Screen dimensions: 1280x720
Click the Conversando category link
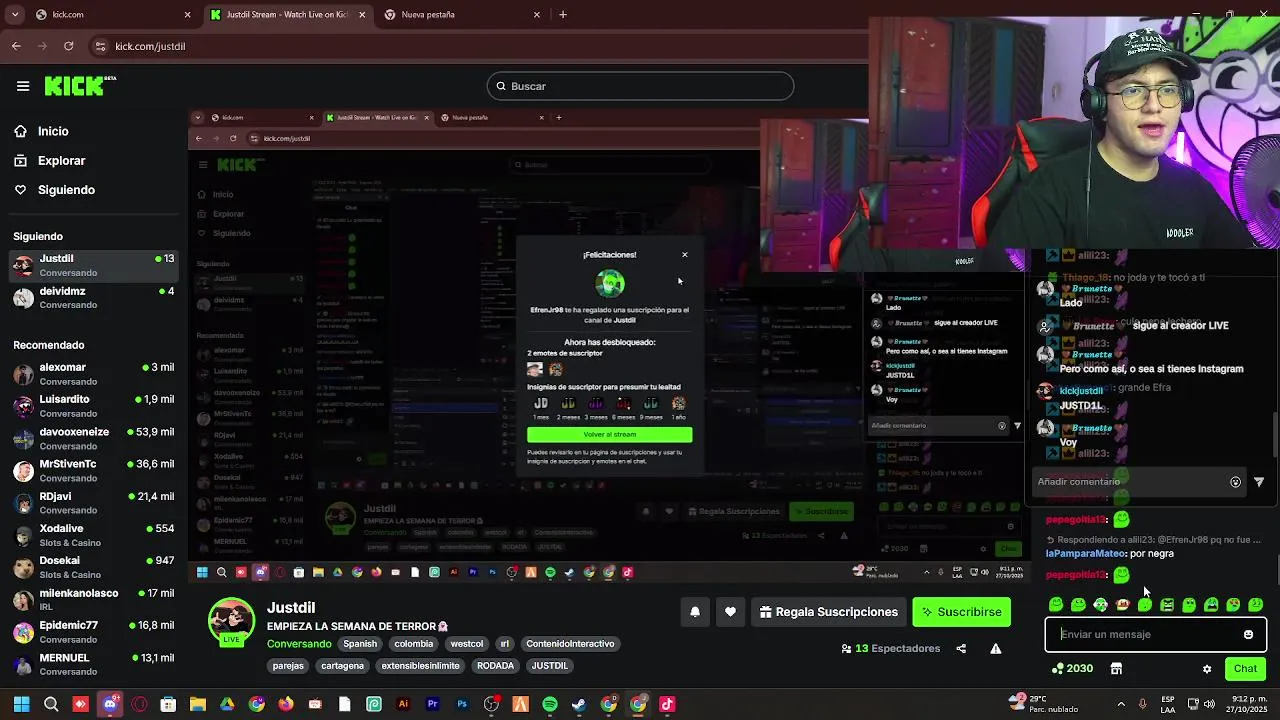coord(299,644)
